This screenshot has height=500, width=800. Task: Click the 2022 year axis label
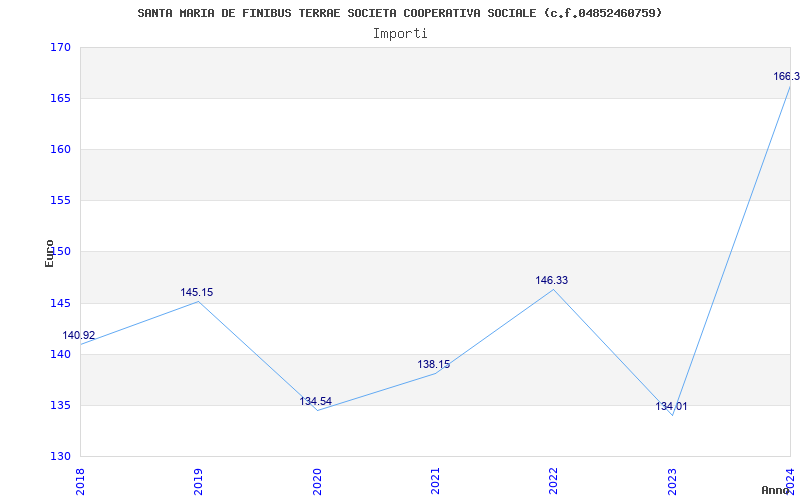554,480
